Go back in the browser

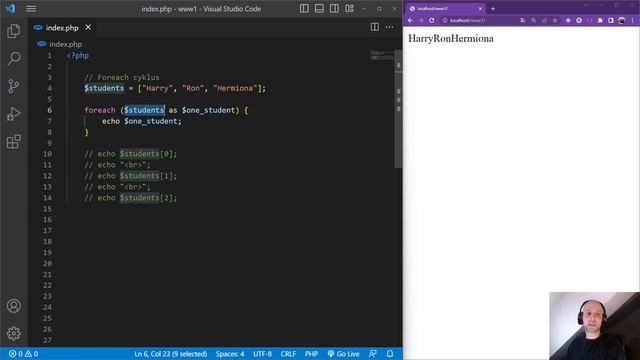pyautogui.click(x=411, y=20)
